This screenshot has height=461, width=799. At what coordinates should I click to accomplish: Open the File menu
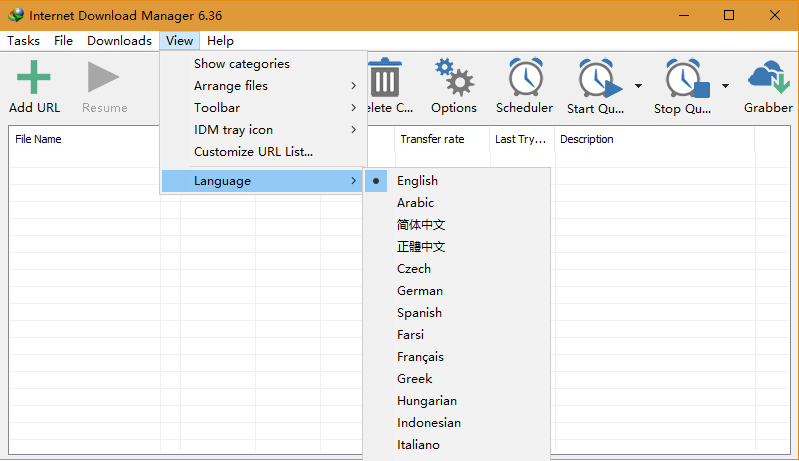tap(63, 41)
